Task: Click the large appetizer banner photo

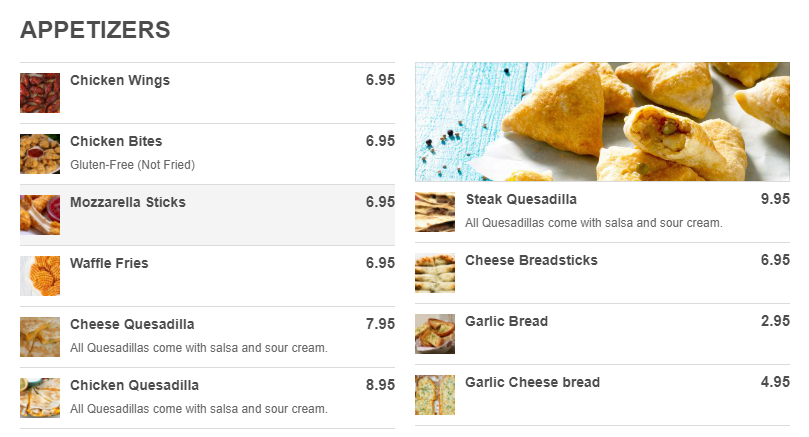Action: [x=602, y=121]
